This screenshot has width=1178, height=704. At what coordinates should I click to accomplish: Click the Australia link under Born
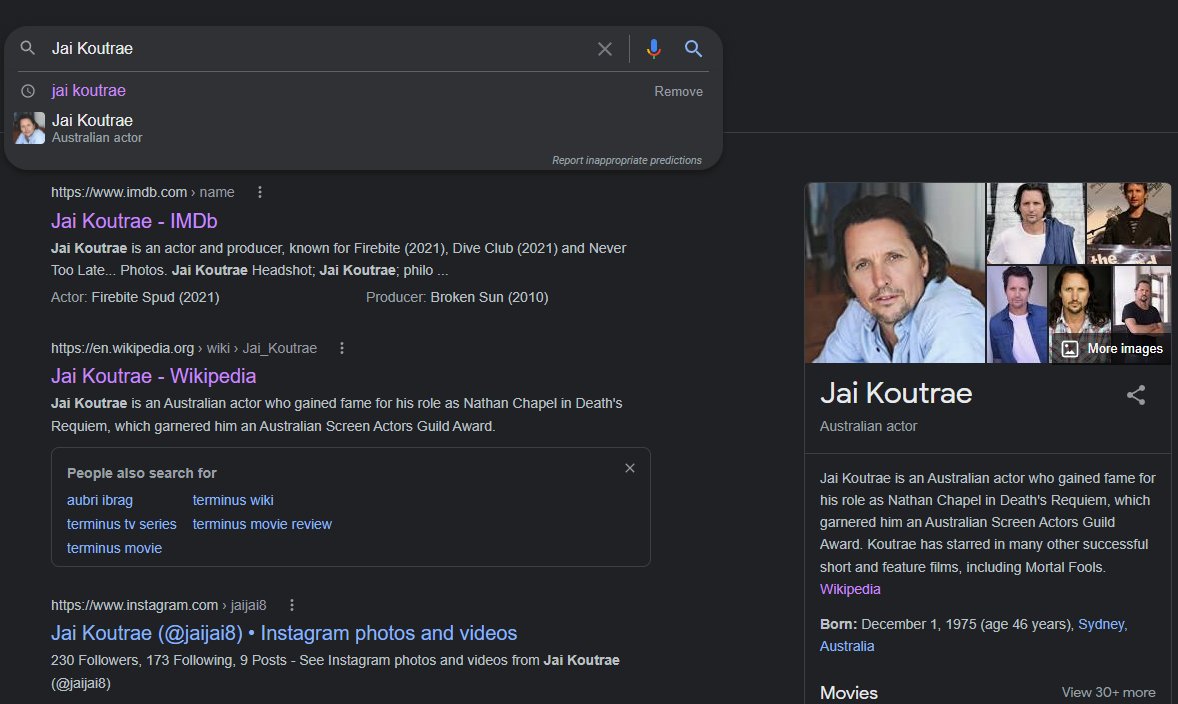click(x=847, y=646)
